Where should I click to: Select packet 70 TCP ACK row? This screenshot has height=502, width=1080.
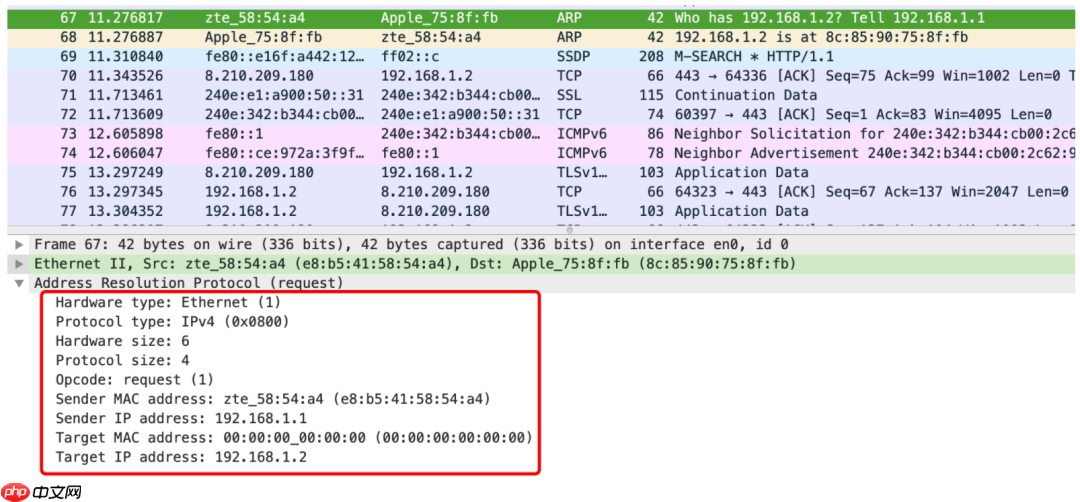541,76
